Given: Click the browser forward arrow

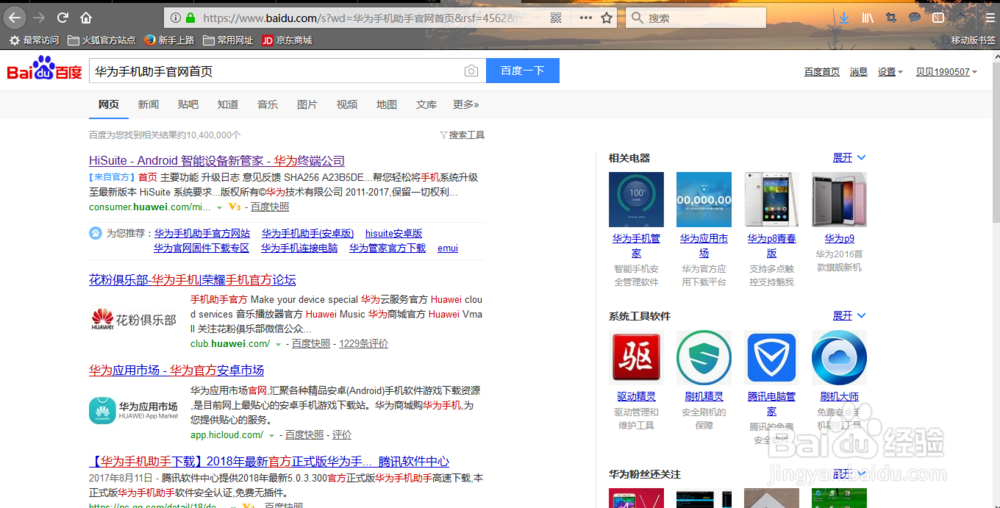Looking at the screenshot, I should click(39, 18).
